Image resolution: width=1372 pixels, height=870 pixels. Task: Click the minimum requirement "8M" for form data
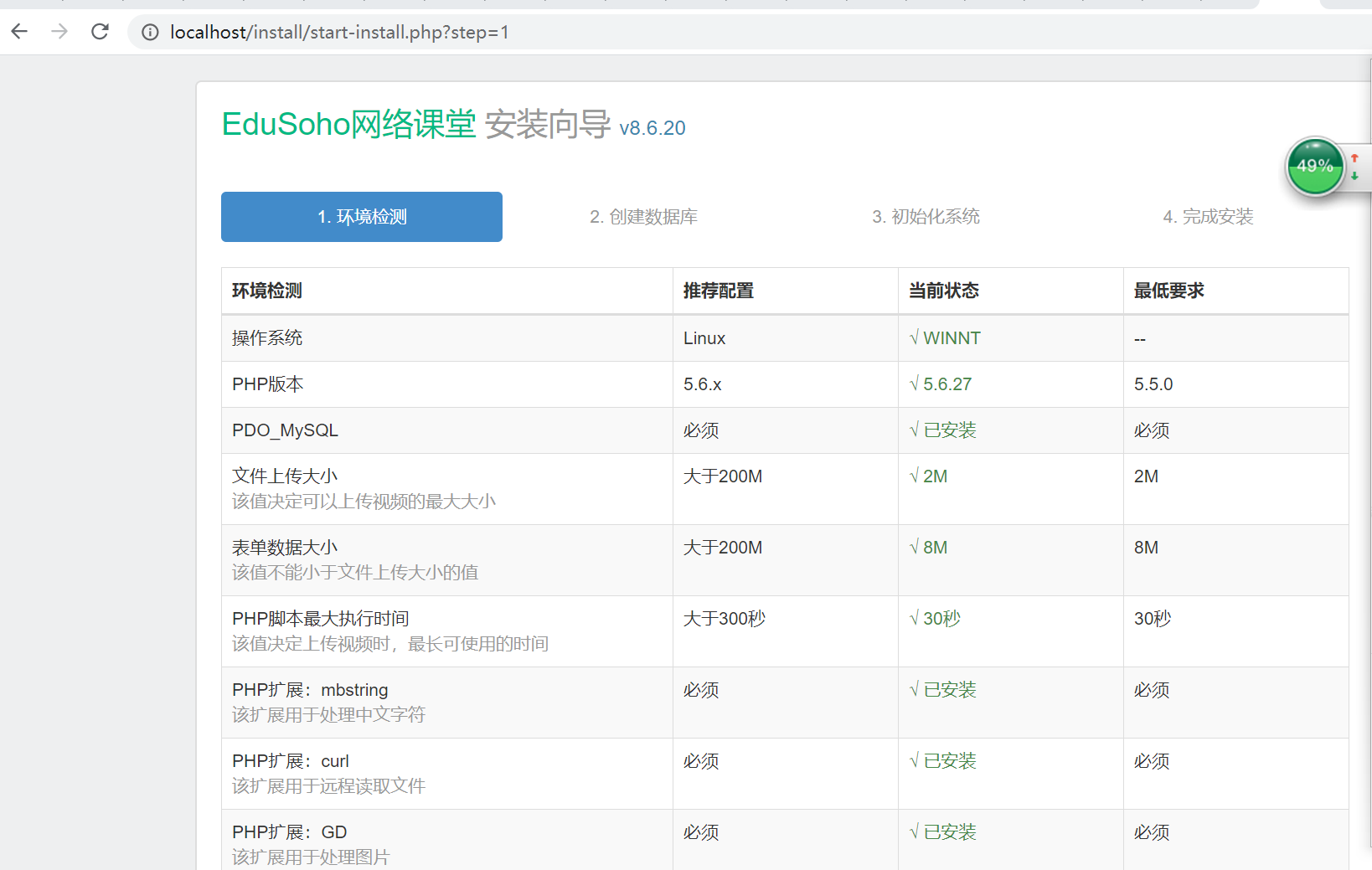pos(1146,548)
